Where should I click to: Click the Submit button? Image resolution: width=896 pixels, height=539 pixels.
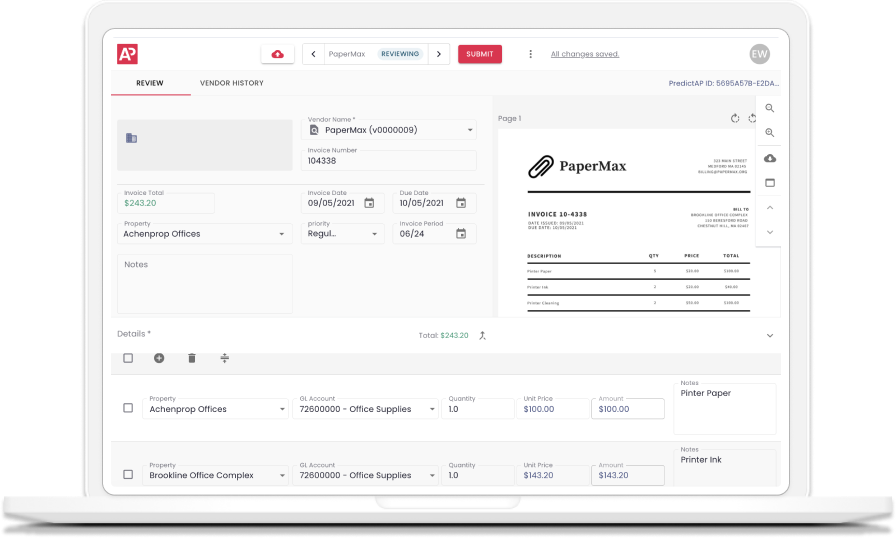[479, 54]
